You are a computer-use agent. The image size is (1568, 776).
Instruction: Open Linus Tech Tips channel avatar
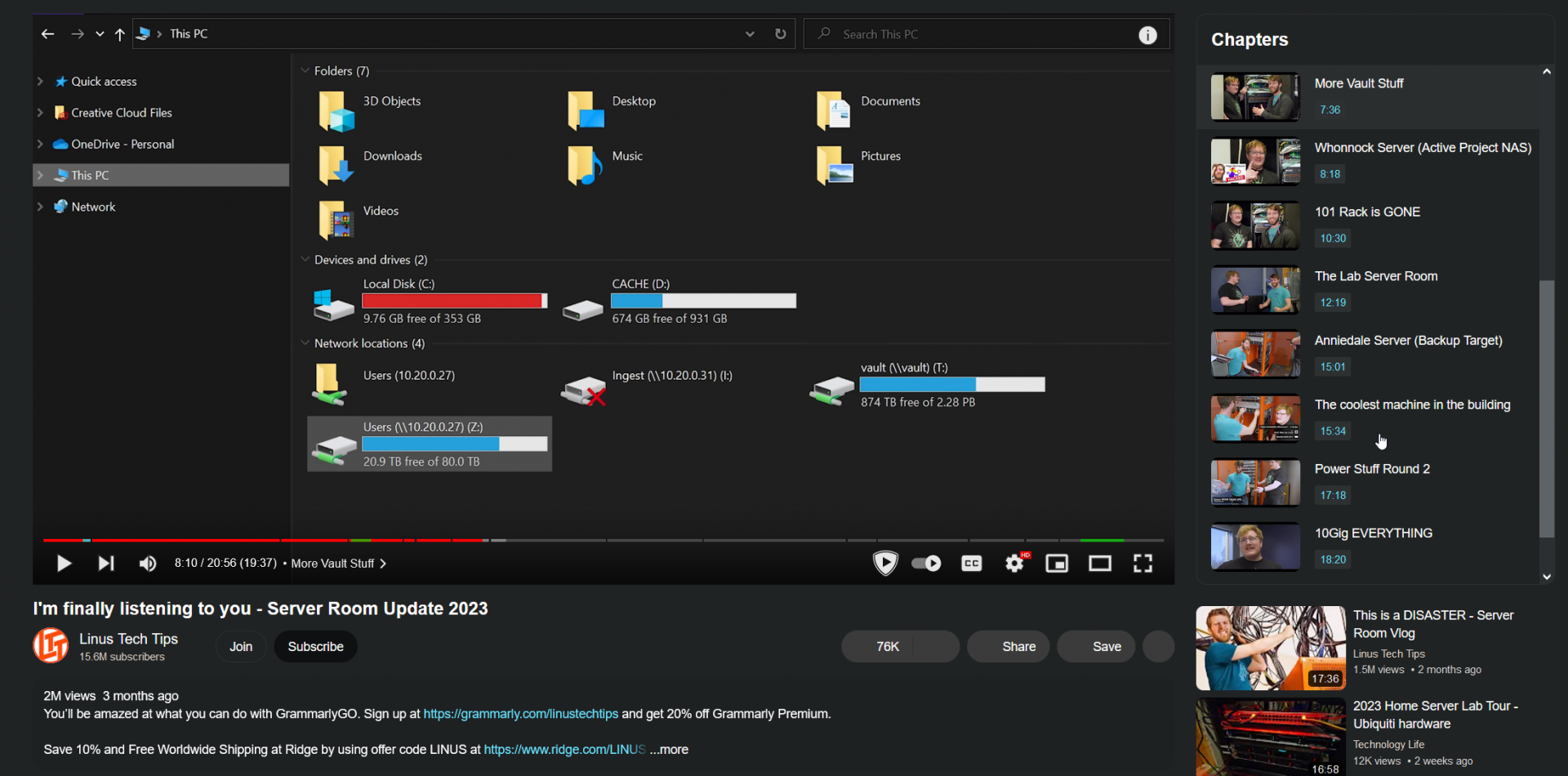pyautogui.click(x=51, y=645)
